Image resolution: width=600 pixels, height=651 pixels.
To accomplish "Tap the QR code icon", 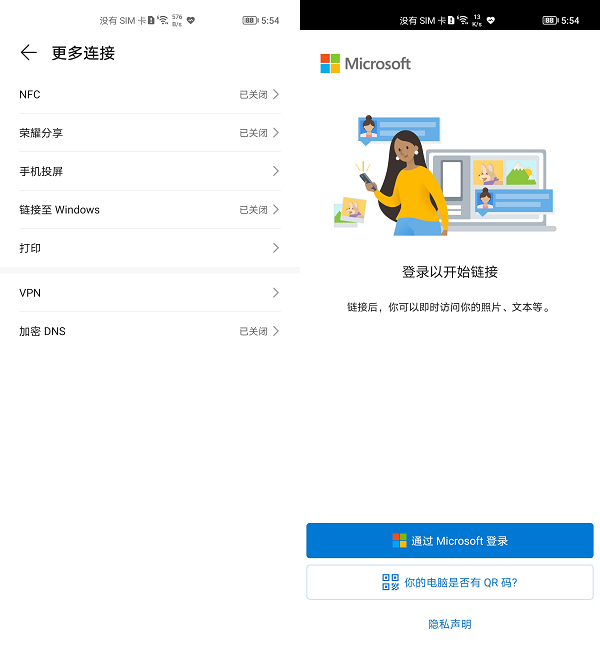I will [x=390, y=582].
